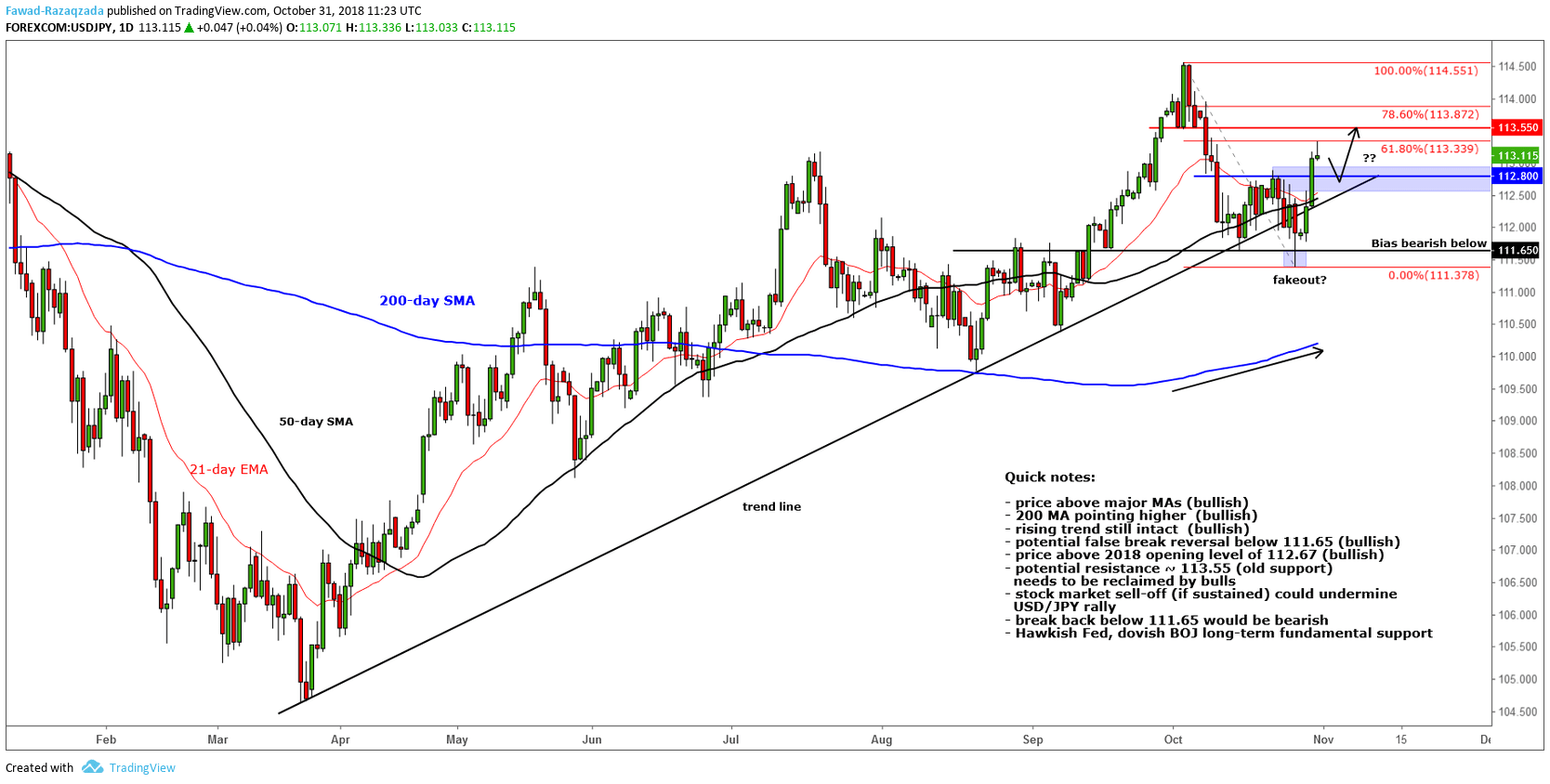This screenshot has width=1550, height=784.
Task: Click the '??' annotation near arrows
Action: point(1369,158)
